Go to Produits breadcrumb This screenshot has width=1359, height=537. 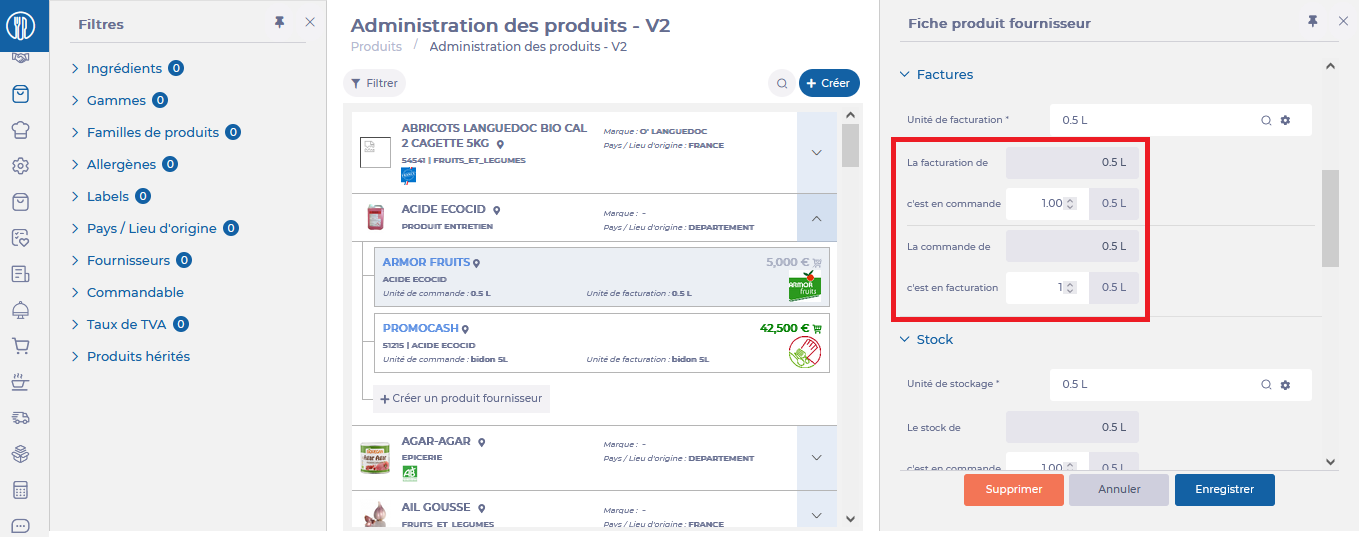pyautogui.click(x=376, y=46)
